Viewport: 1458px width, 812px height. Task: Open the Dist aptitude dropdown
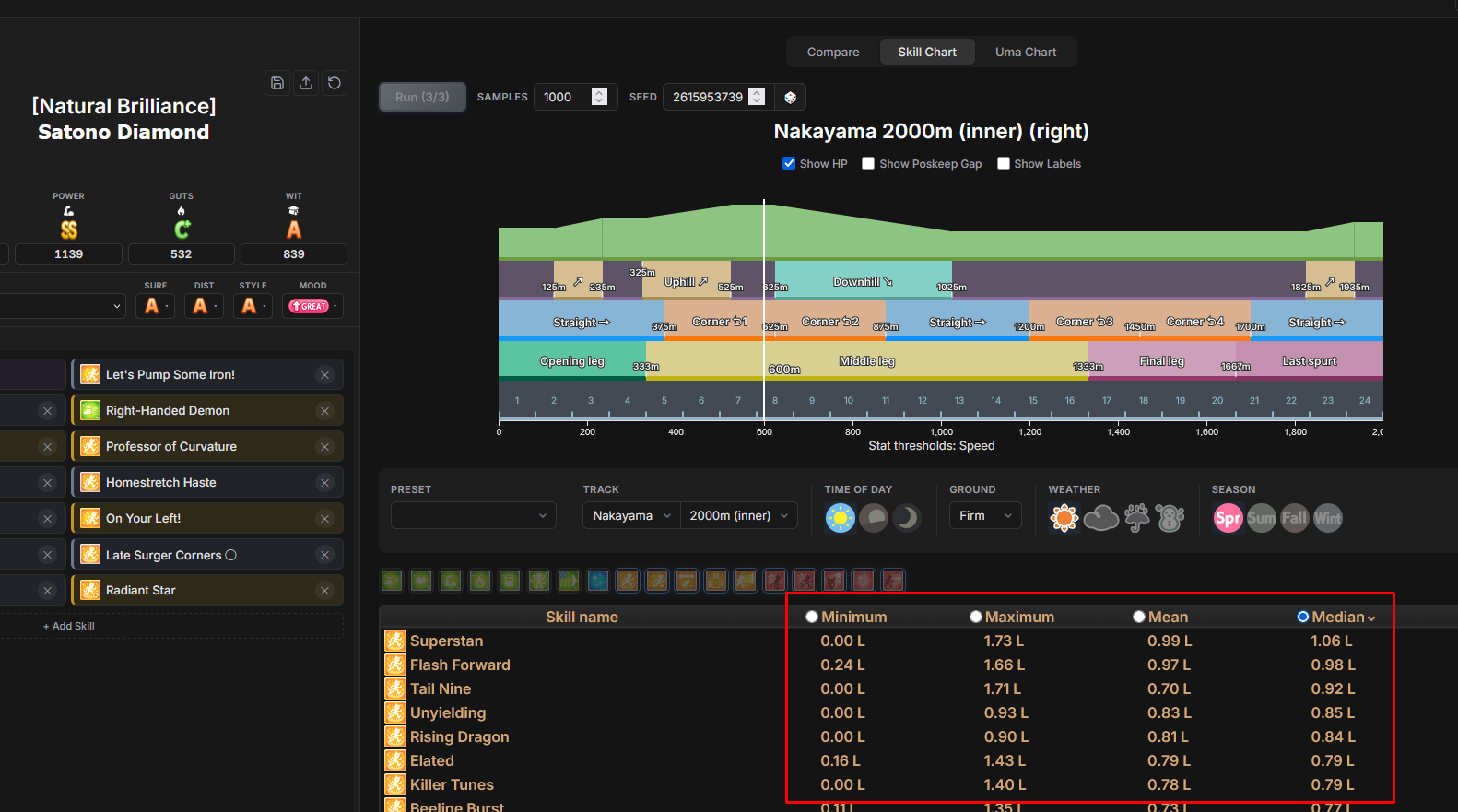click(204, 306)
